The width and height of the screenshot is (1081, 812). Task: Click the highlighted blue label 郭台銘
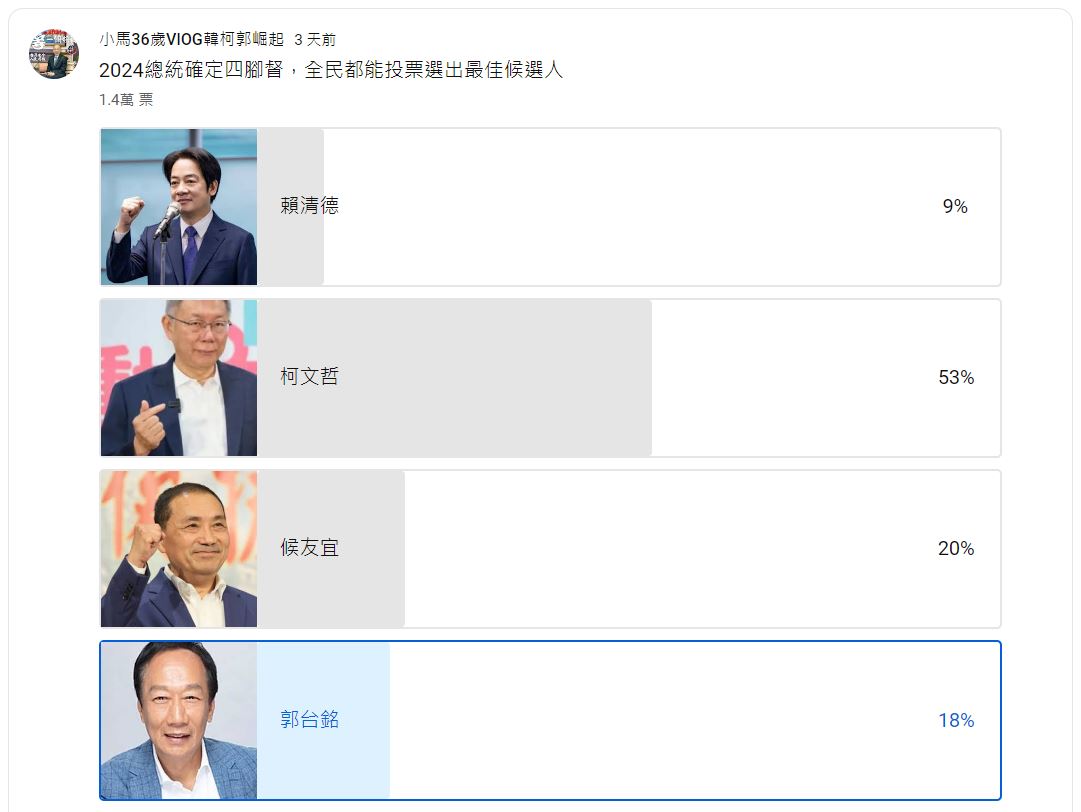[x=310, y=719]
